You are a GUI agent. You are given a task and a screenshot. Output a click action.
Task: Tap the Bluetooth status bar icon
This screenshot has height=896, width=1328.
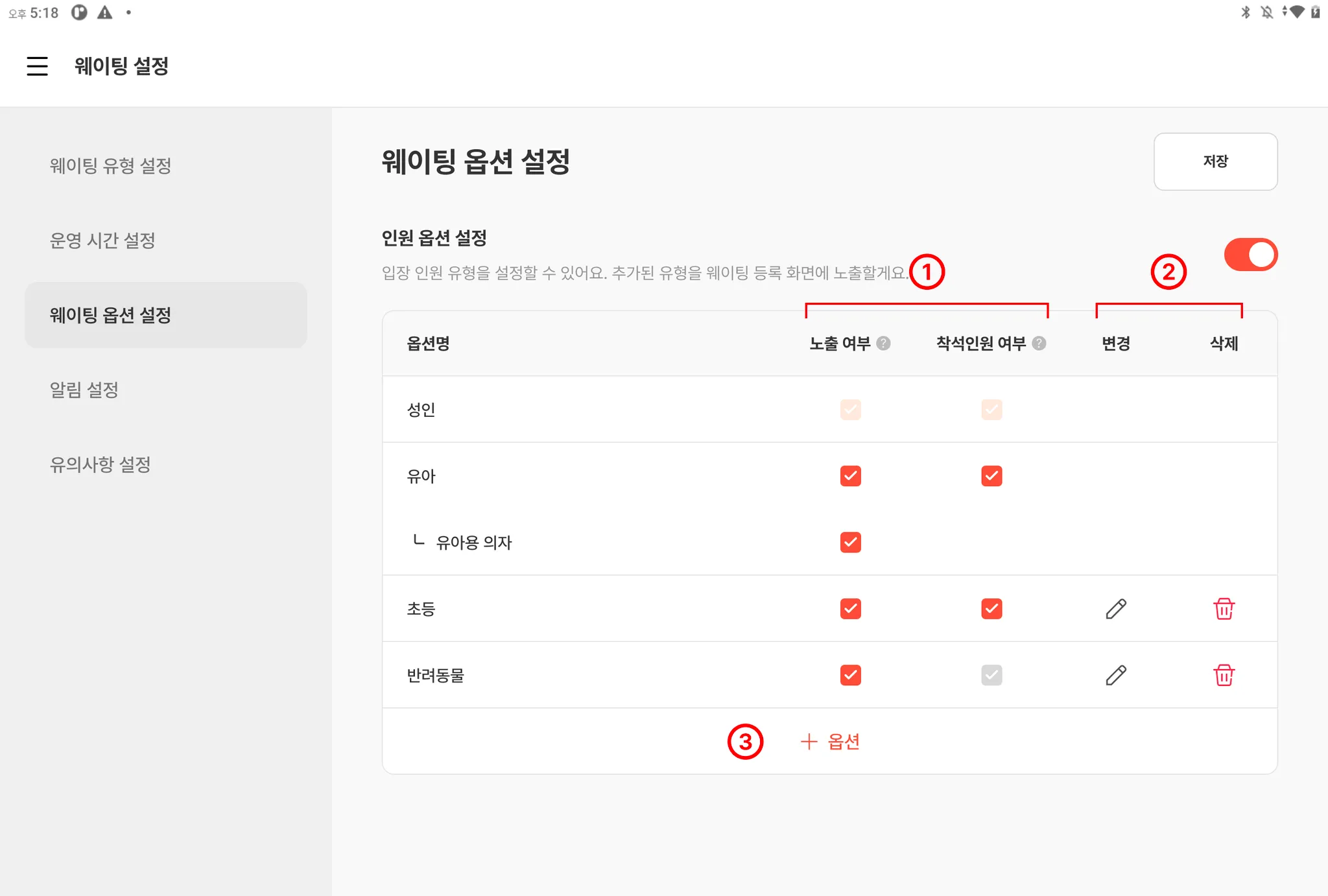(1245, 12)
